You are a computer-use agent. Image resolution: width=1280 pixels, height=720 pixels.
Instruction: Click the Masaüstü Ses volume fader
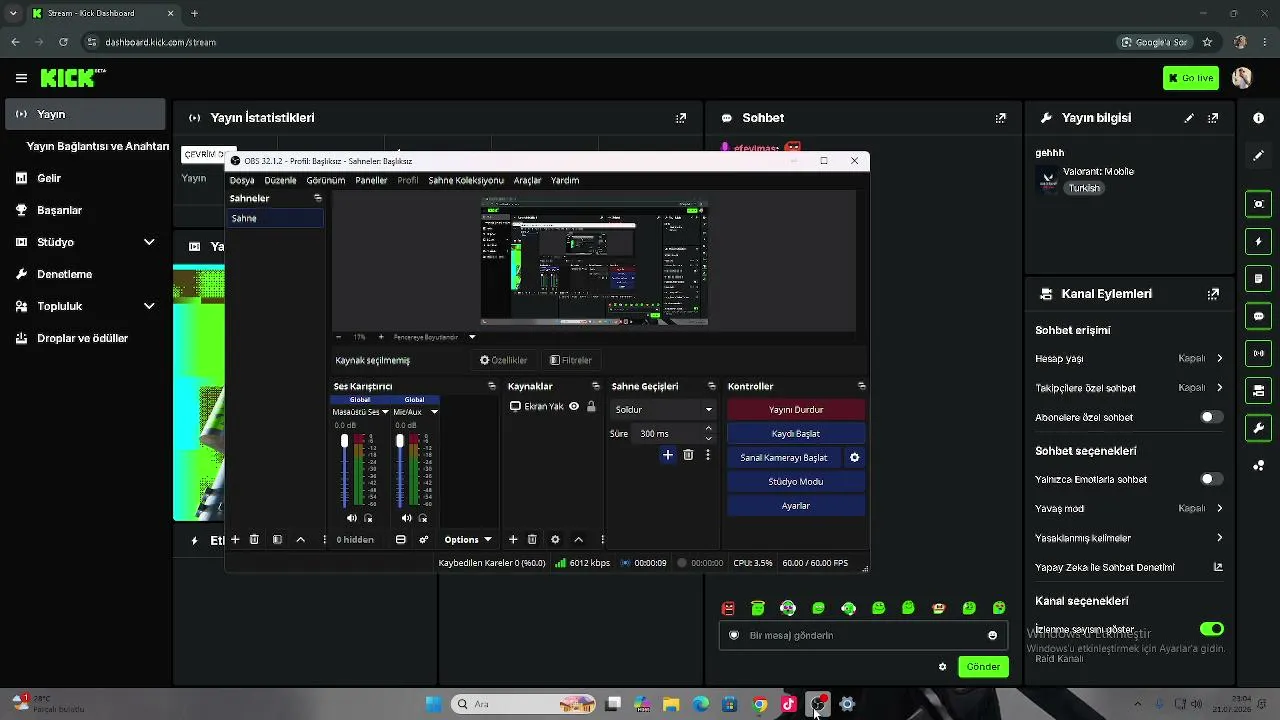[345, 441]
